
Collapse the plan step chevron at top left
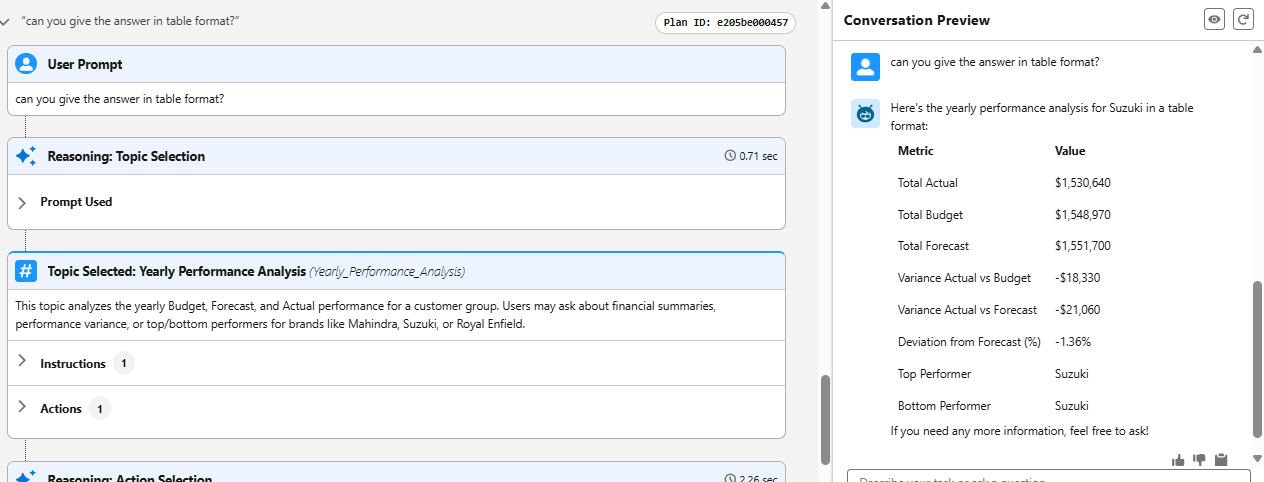point(7,21)
